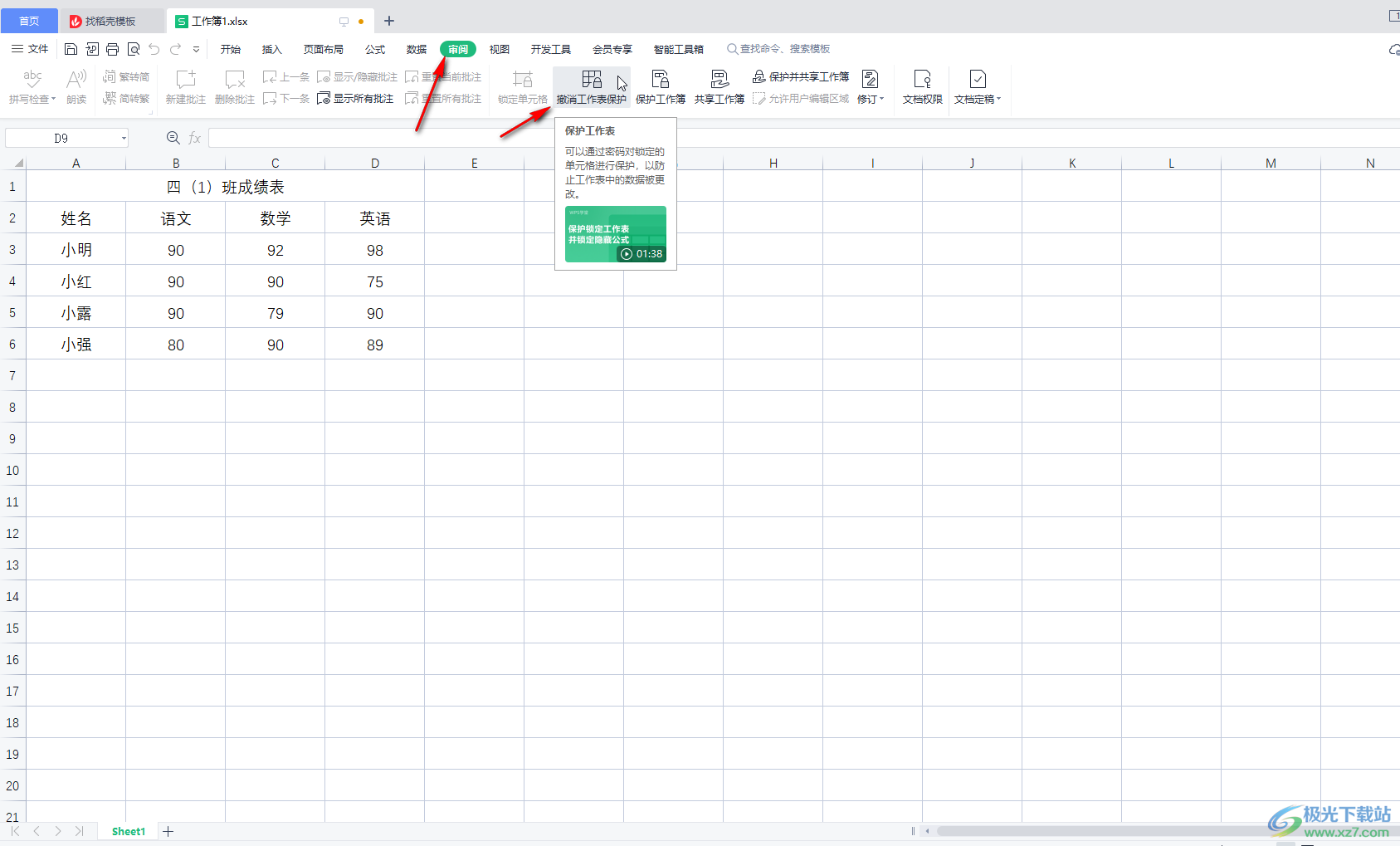Screen dimensions: 1400x846
Task: Click 文档权限 document permission icon
Action: pos(923,87)
